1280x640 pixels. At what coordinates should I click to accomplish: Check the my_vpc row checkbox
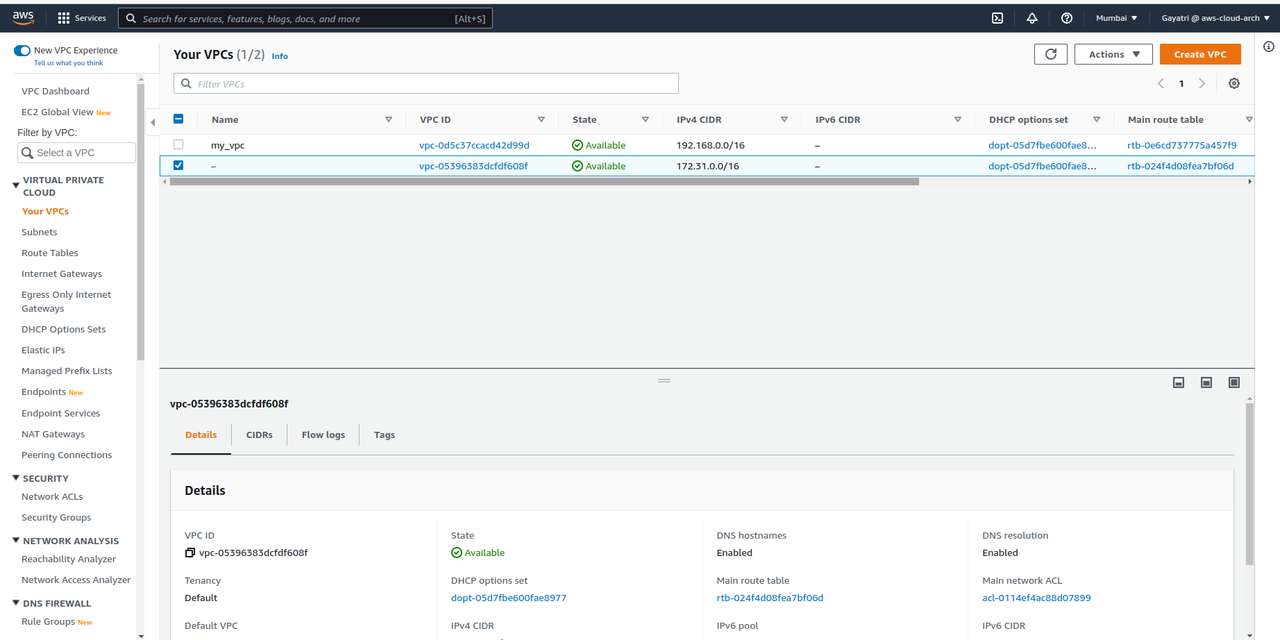[179, 145]
